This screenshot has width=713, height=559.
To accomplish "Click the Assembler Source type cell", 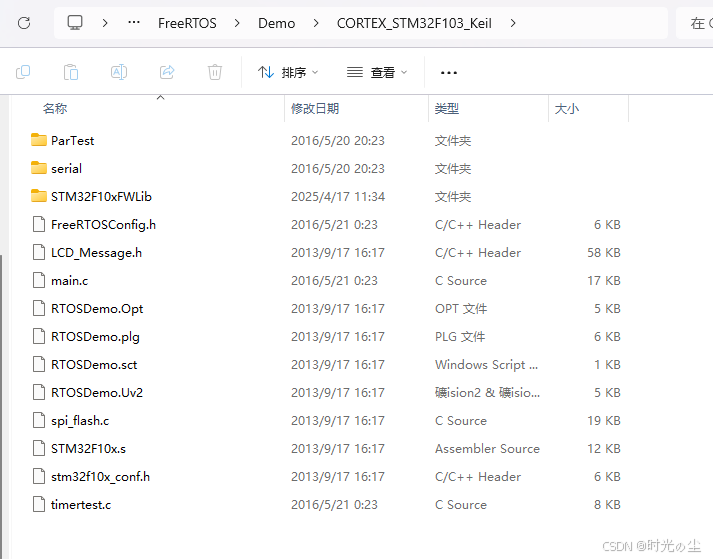I will pyautogui.click(x=487, y=449).
